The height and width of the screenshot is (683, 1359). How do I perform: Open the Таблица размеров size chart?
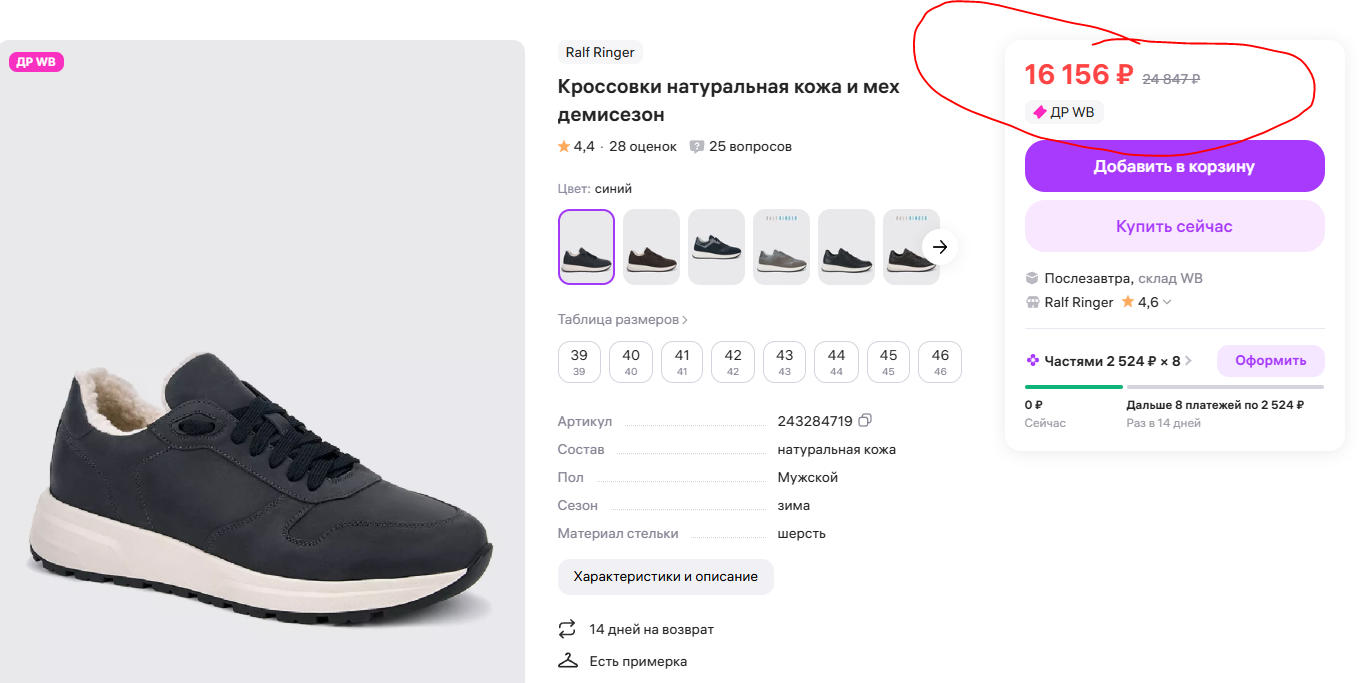(622, 320)
